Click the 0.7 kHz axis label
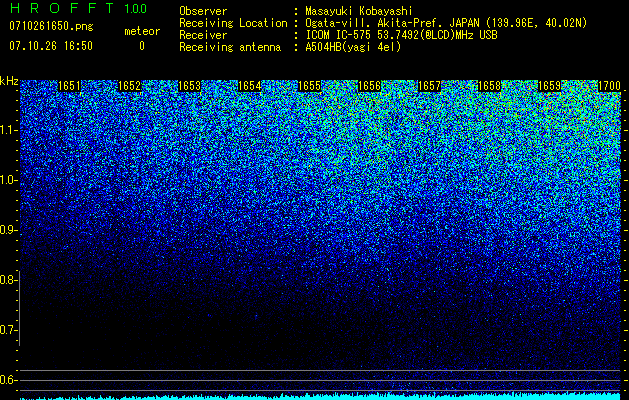This screenshot has height=400, width=629. (8, 330)
